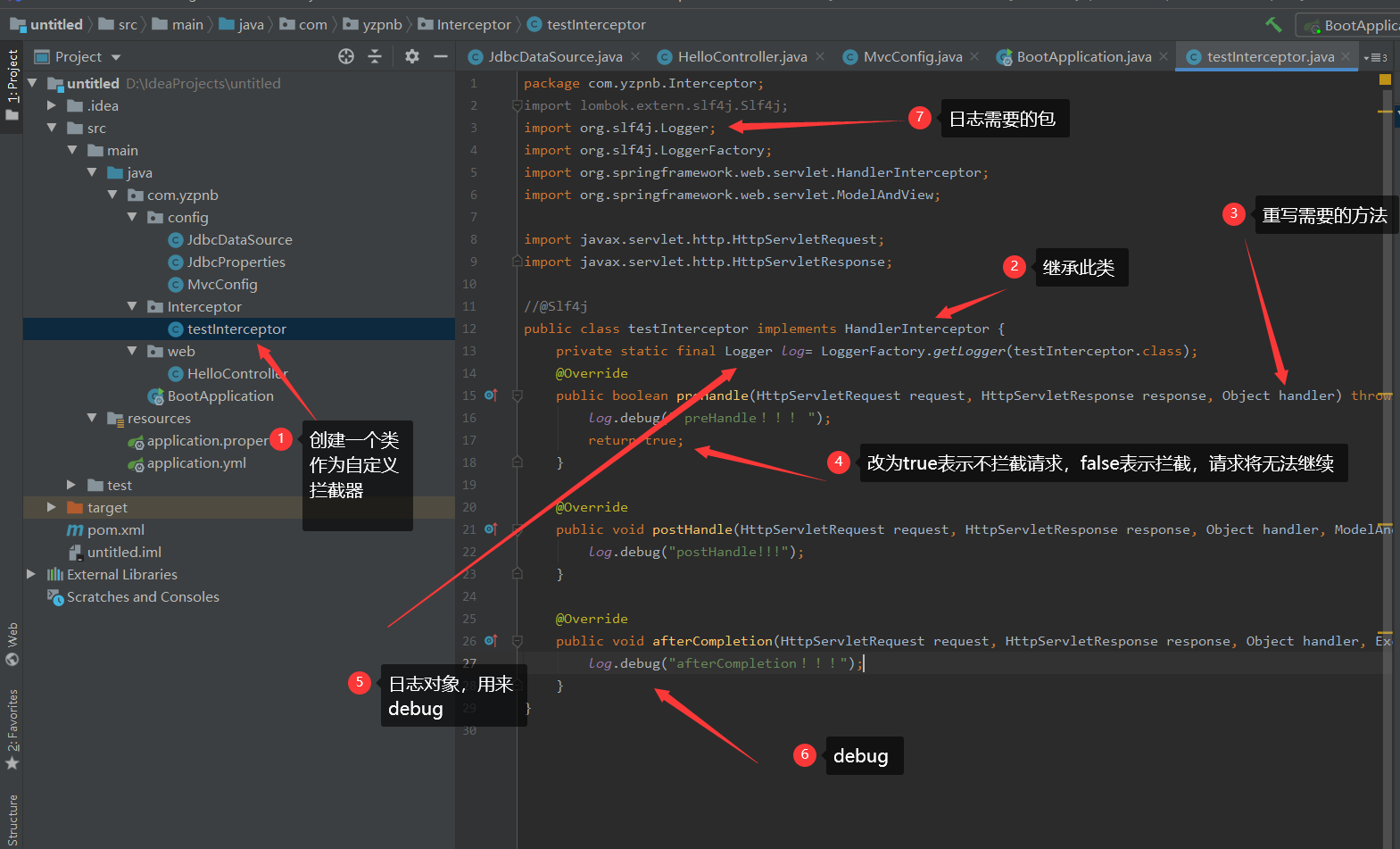The width and height of the screenshot is (1400, 849).
Task: Select BootApplication Spring class icon in tree
Action: pos(155,395)
